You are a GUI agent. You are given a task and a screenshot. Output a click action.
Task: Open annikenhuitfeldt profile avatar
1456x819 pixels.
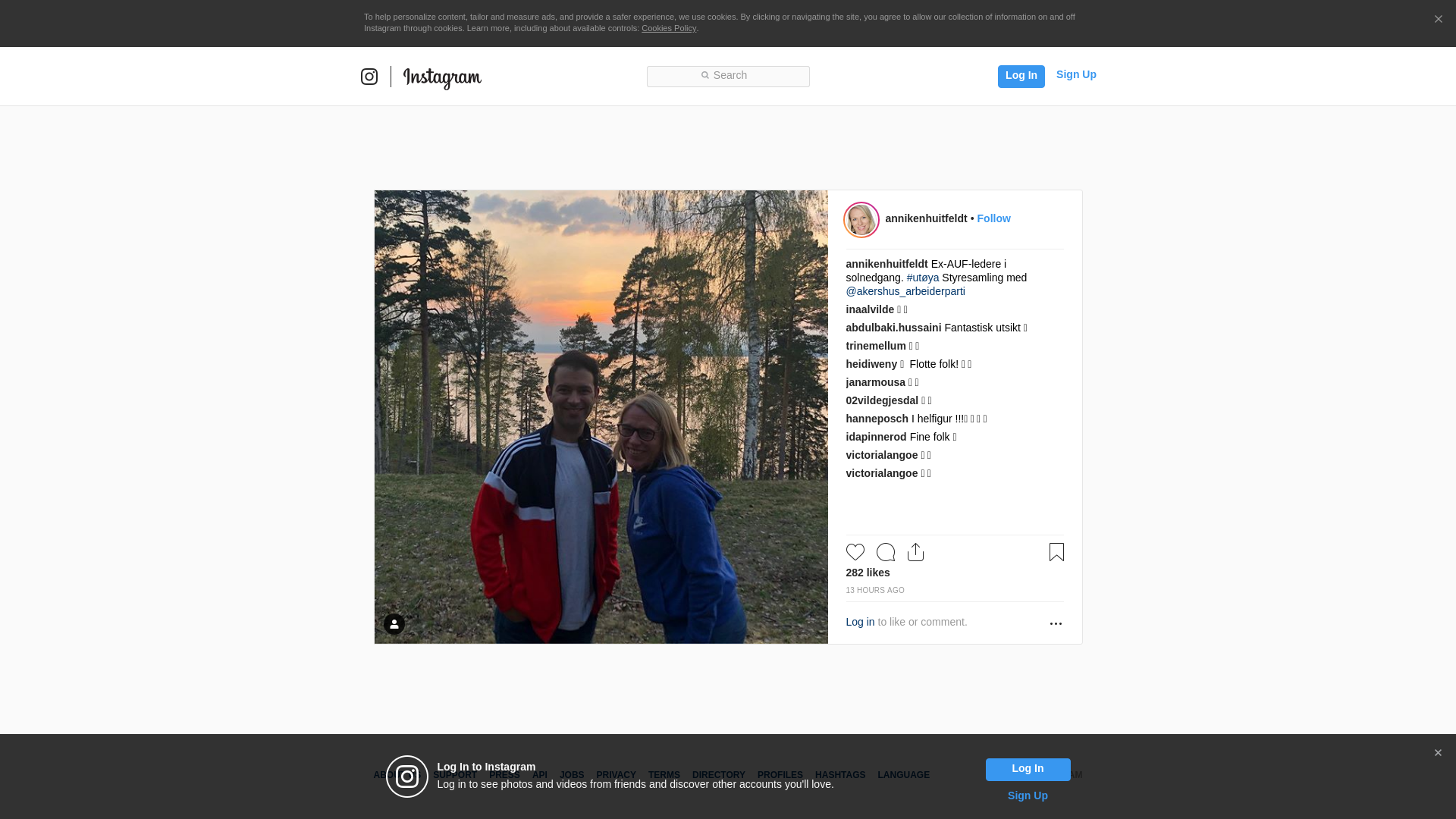point(861,220)
